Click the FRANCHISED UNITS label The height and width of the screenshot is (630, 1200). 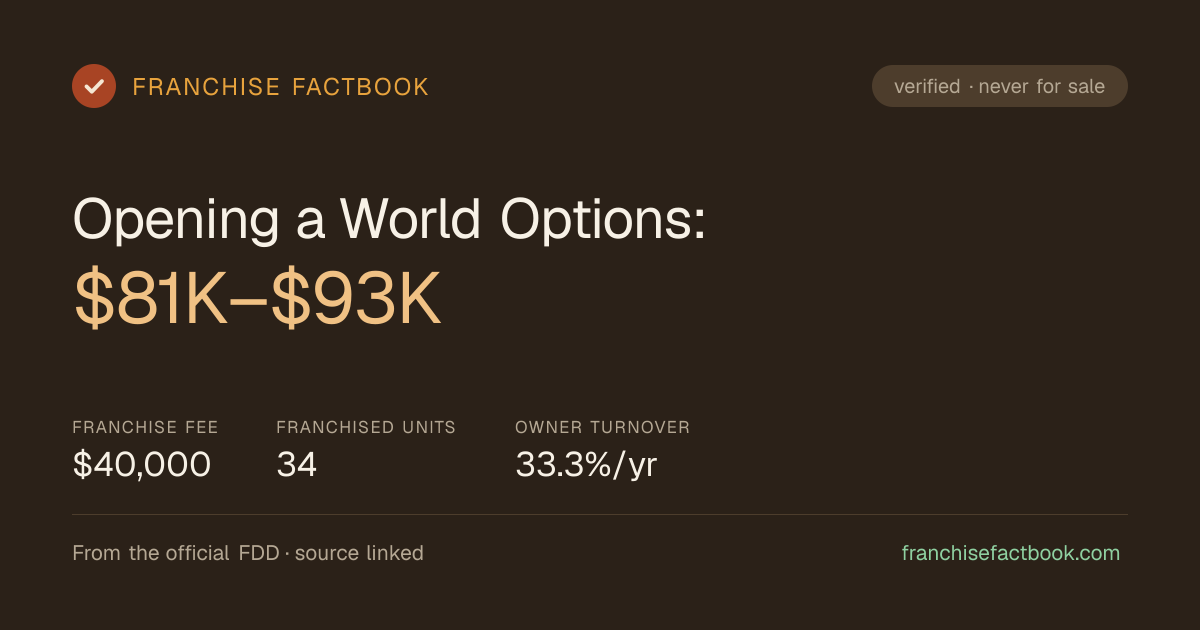click(366, 427)
